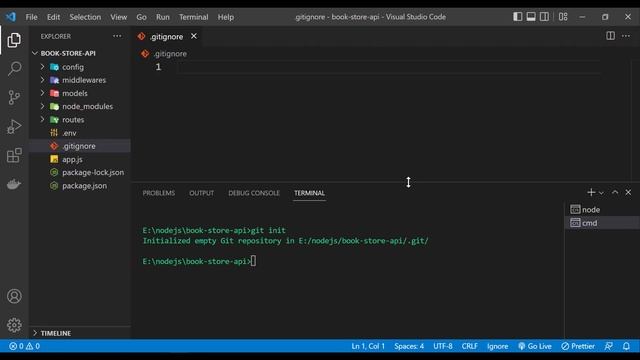Open the new terminal launch profile dropdown
Viewport: 640px width, 360px height.
(601, 193)
